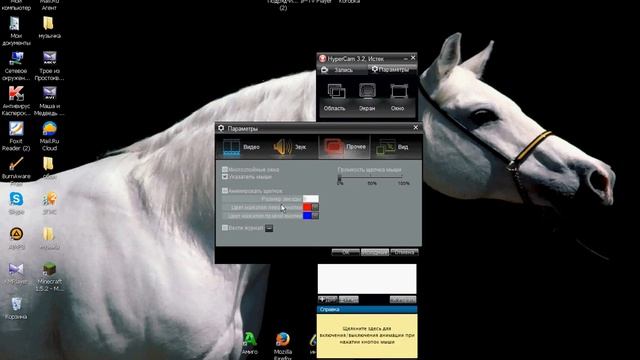Toggle the Указатель мыши checkbox

pyautogui.click(x=224, y=177)
